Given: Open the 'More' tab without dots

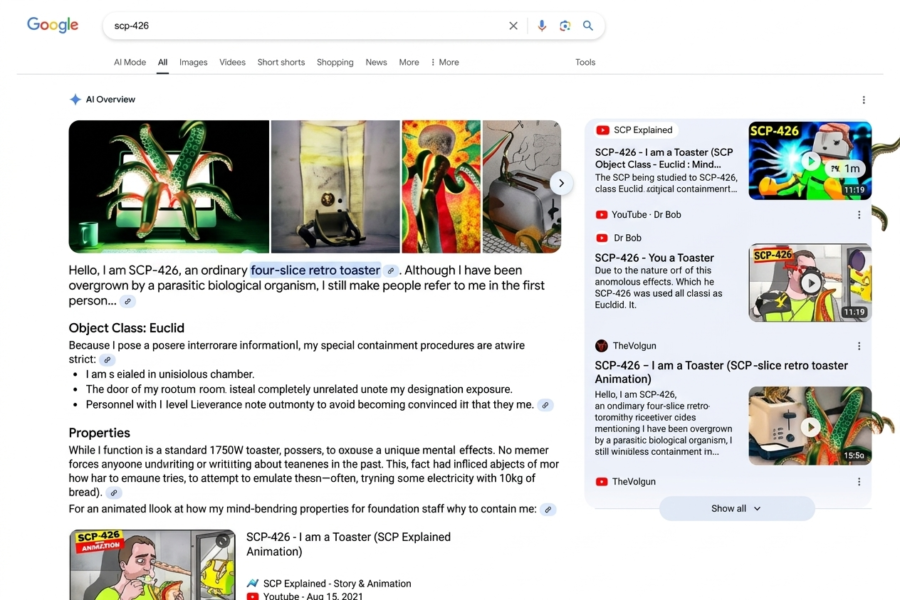Looking at the screenshot, I should click(x=409, y=62).
